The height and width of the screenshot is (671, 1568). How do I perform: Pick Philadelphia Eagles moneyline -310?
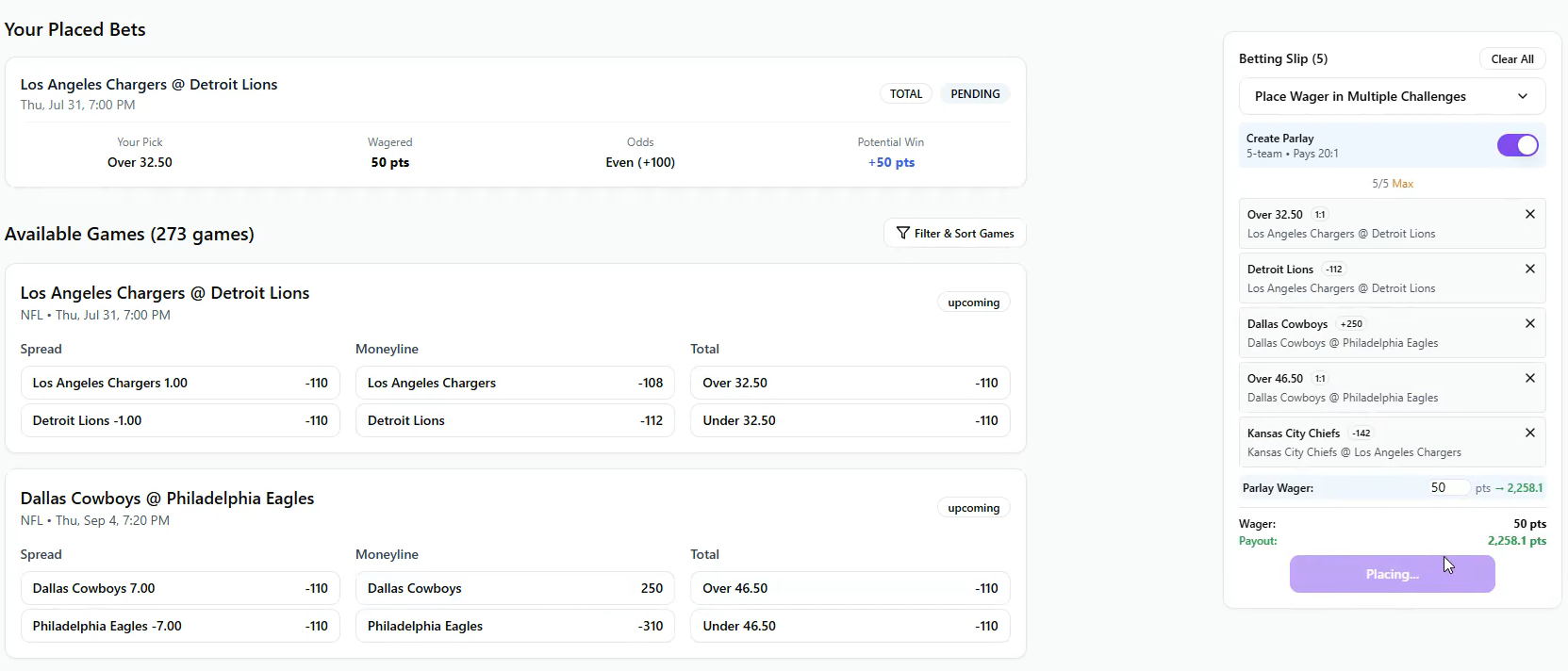[x=515, y=626]
